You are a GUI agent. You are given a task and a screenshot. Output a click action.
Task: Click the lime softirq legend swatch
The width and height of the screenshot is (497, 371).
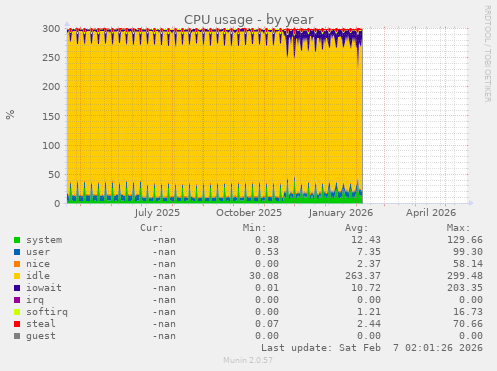[x=17, y=312]
